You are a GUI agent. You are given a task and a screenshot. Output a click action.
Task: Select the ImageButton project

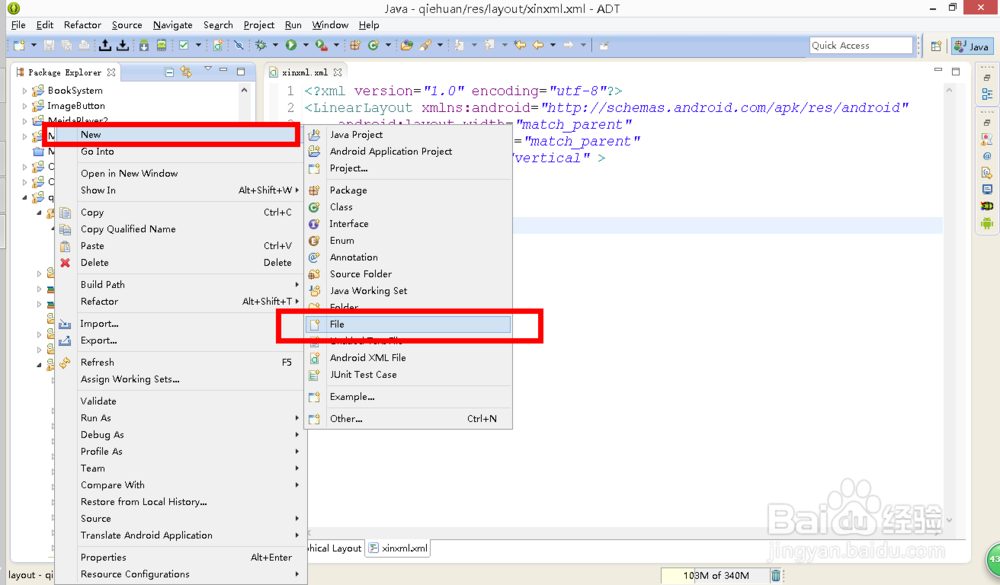click(x=76, y=106)
